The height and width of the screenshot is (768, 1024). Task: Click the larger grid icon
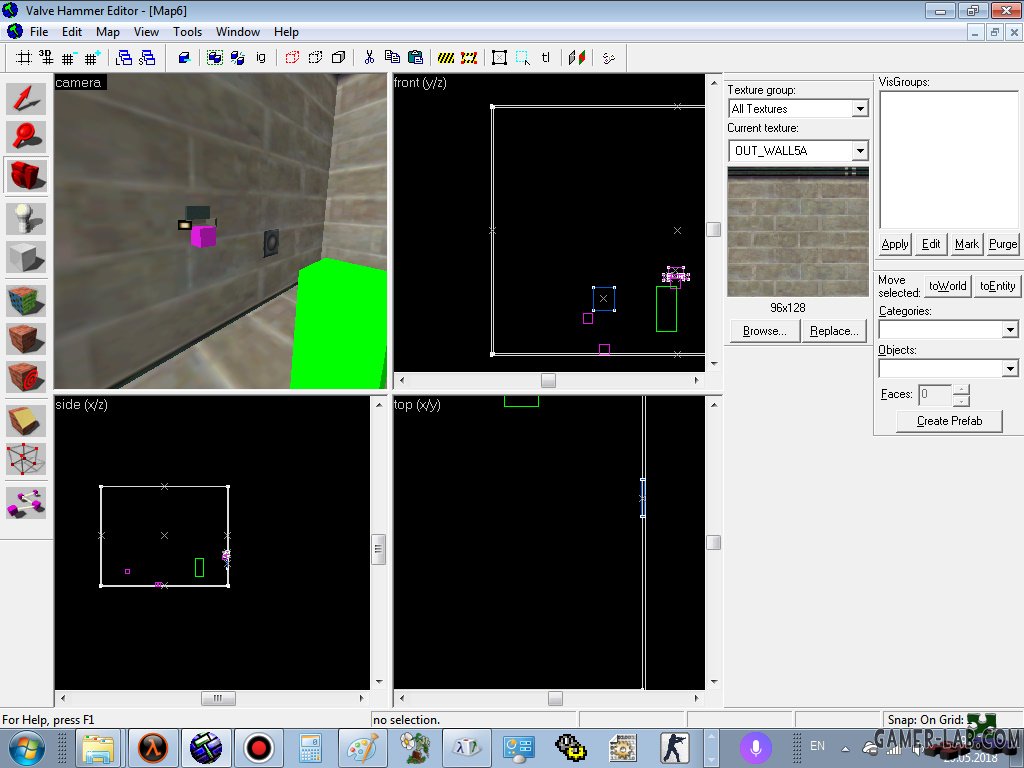tap(91, 58)
